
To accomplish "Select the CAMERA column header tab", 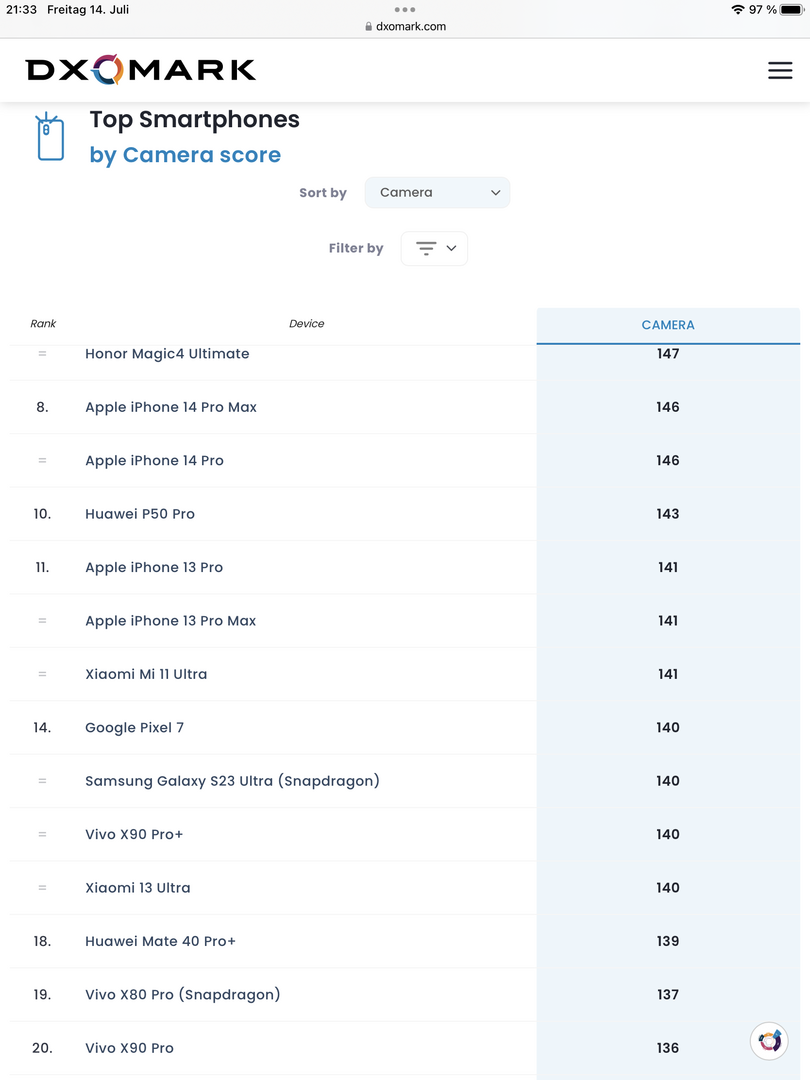I will [668, 325].
